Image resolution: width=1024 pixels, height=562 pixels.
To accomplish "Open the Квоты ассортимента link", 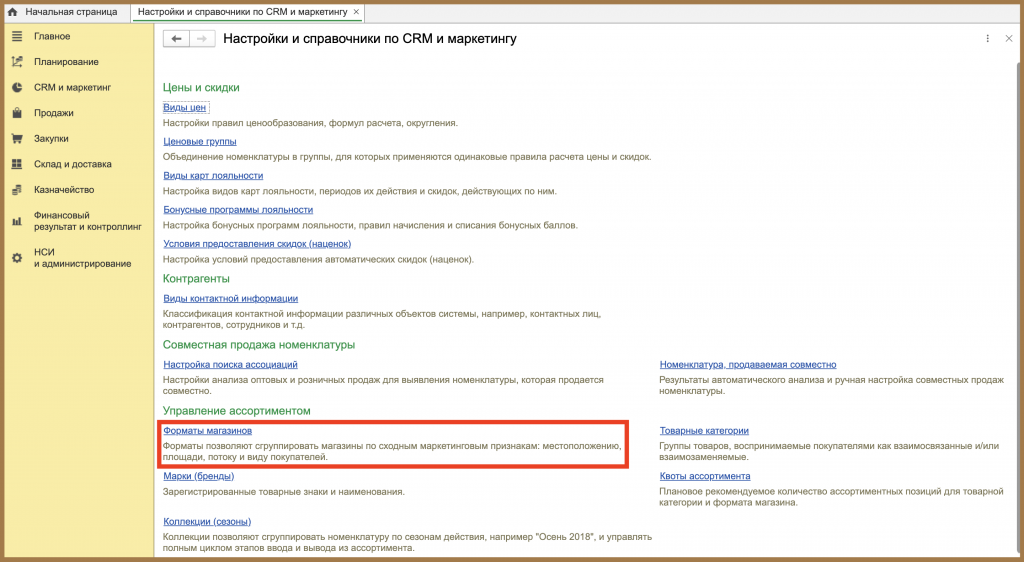I will pyautogui.click(x=705, y=476).
